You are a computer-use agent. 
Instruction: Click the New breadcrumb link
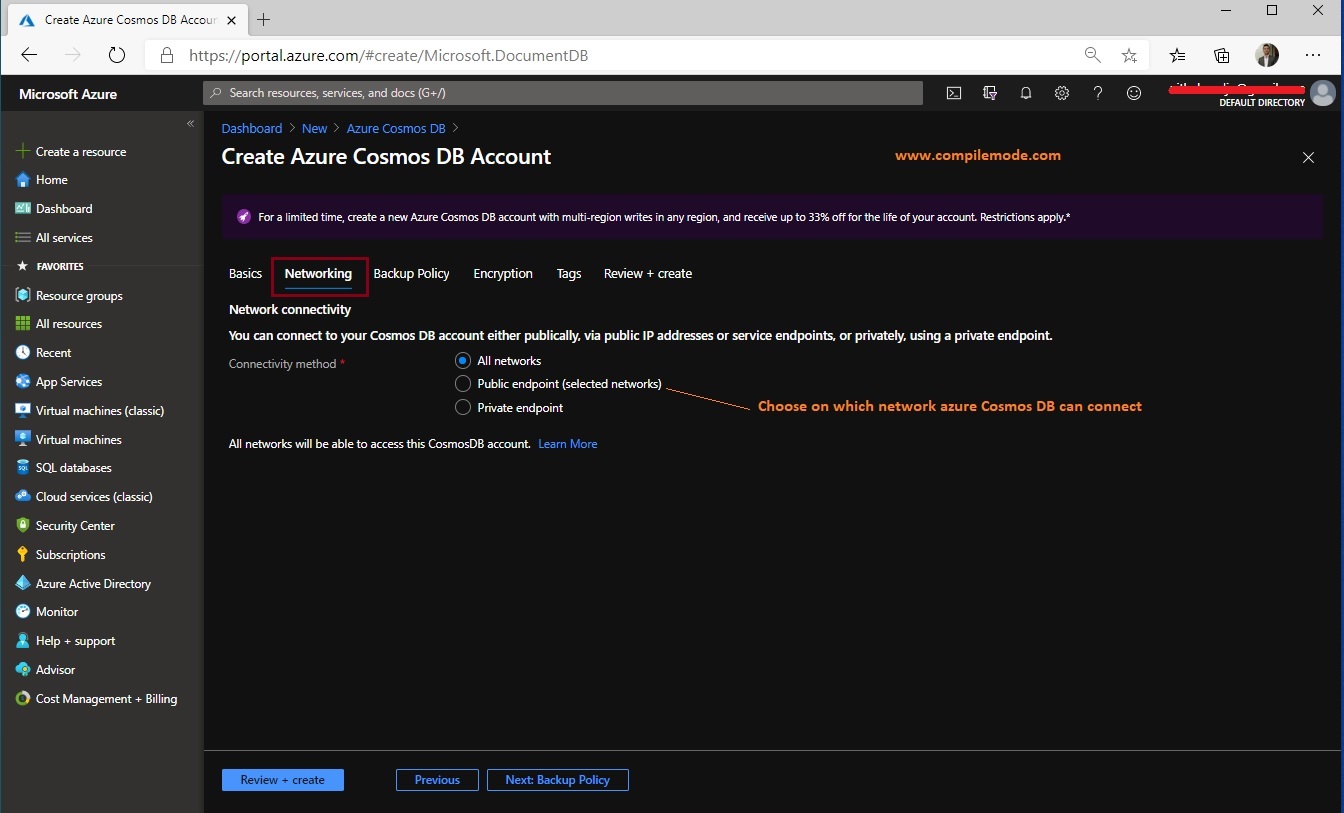click(x=315, y=129)
